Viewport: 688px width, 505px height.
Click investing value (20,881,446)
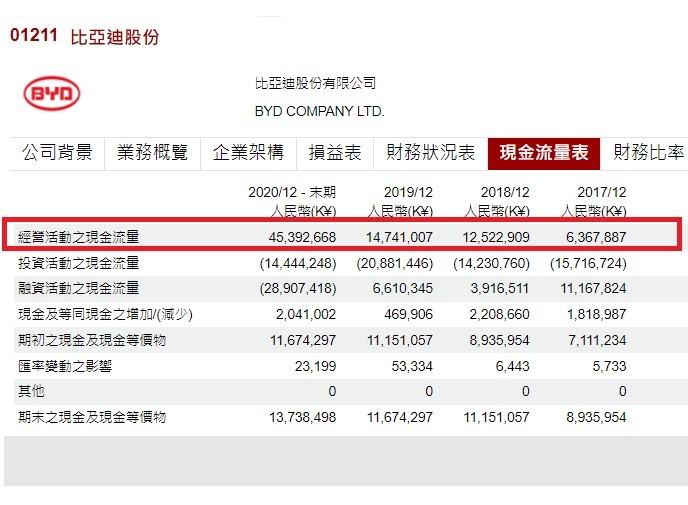click(x=395, y=263)
